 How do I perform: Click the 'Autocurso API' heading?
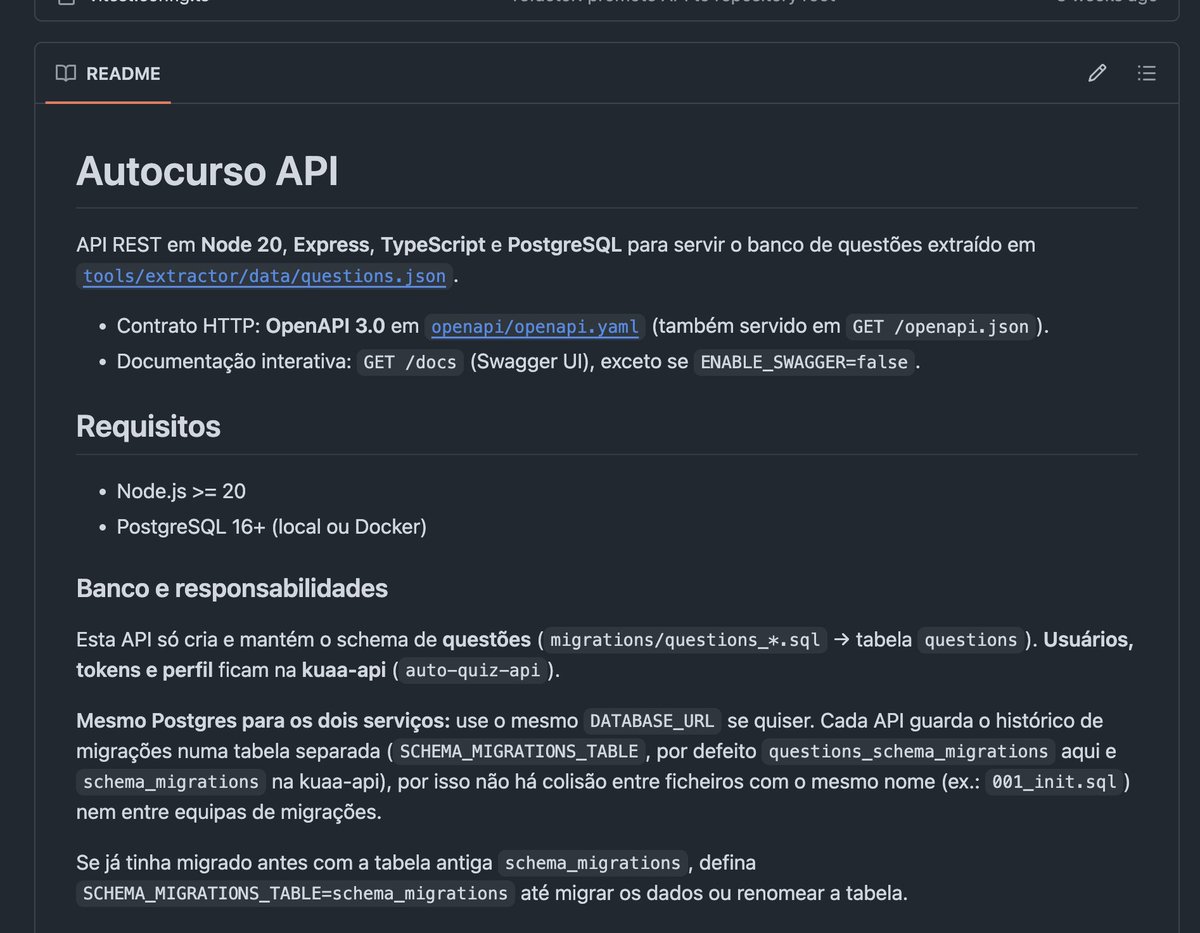(x=206, y=172)
